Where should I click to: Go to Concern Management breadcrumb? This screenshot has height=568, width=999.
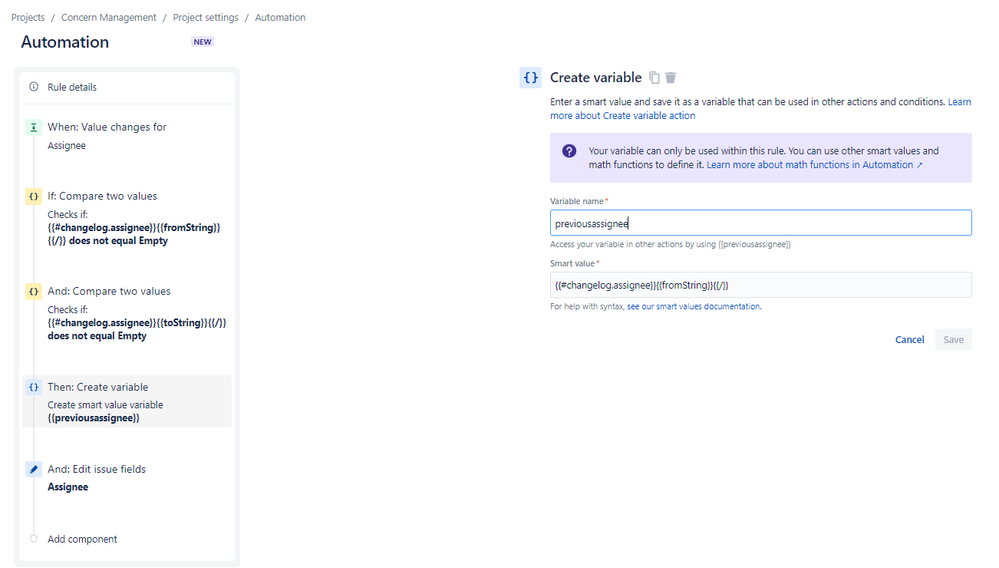(x=108, y=18)
